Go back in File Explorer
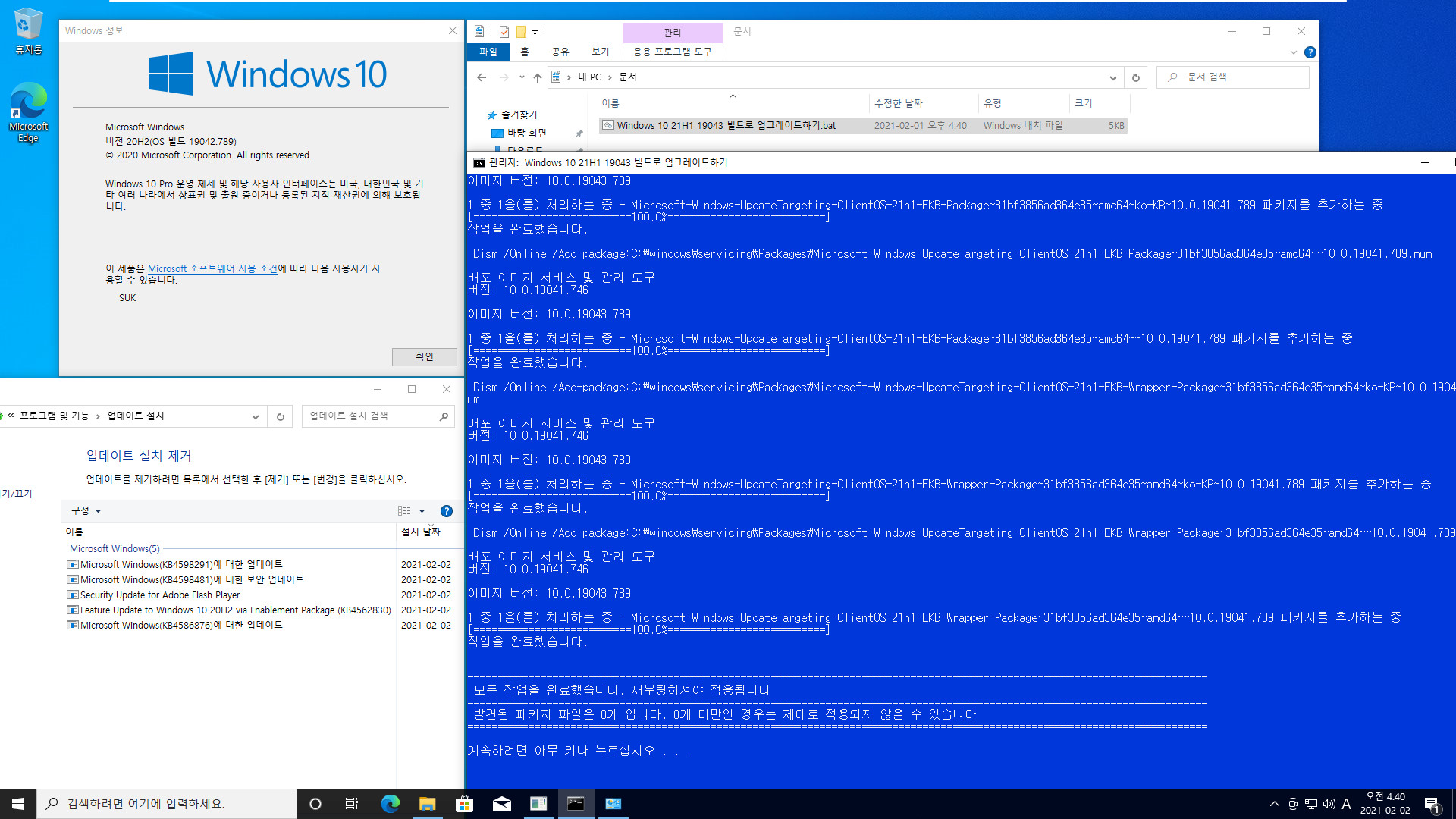Image resolution: width=1456 pixels, height=819 pixels. (x=482, y=77)
